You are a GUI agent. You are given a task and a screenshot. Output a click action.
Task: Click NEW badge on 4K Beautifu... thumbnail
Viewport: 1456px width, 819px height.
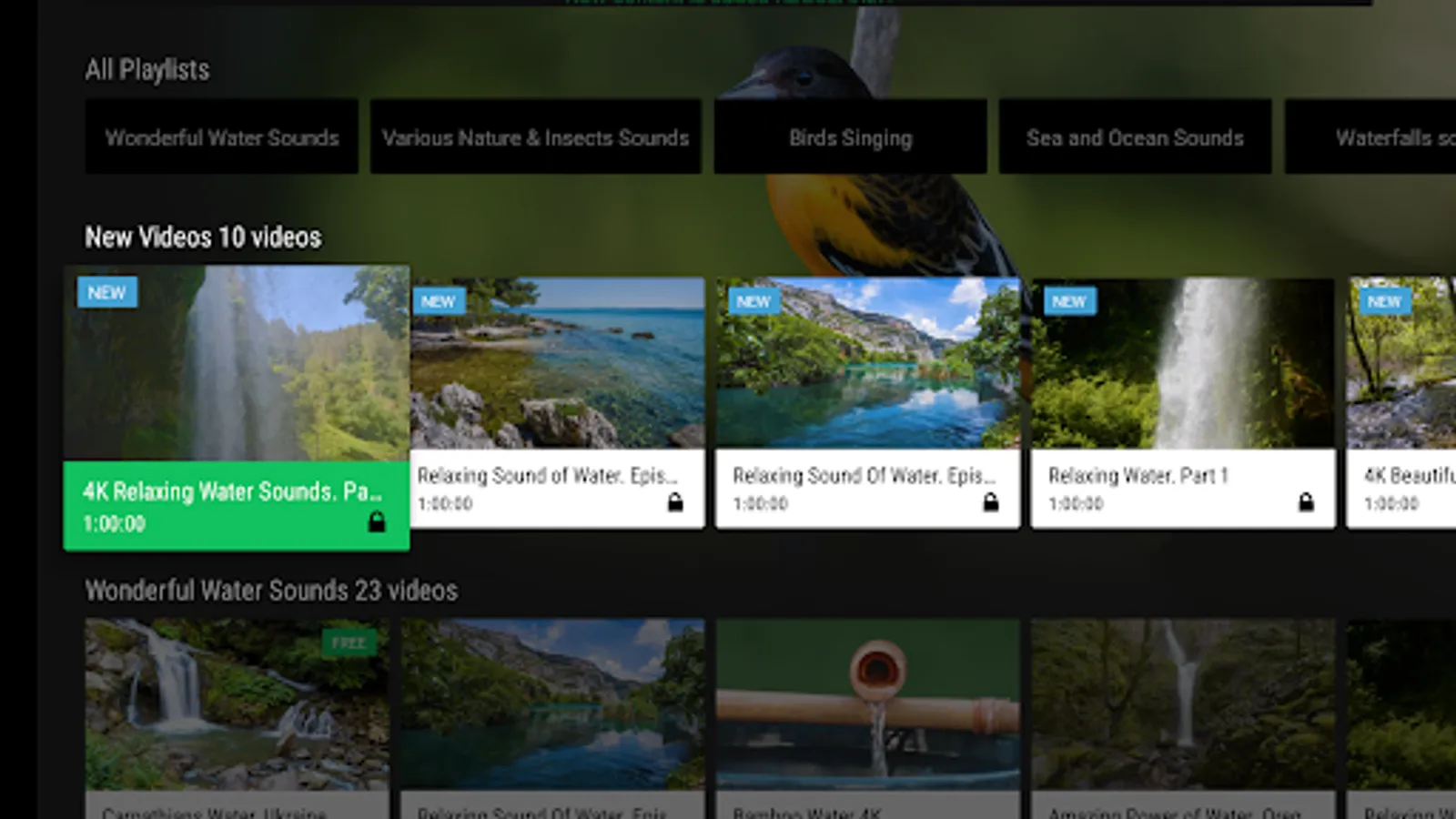[1384, 301]
